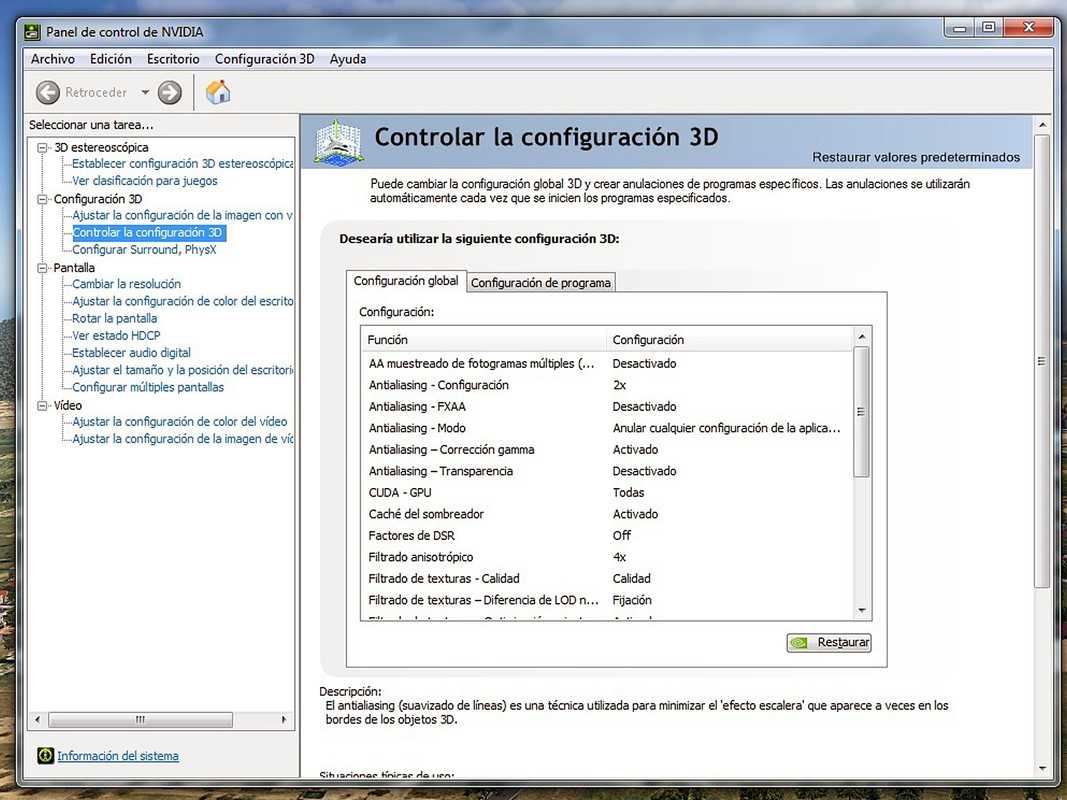Open Ajustar la configuración de la imagen con vista previa
The height and width of the screenshot is (800, 1067).
(x=182, y=215)
